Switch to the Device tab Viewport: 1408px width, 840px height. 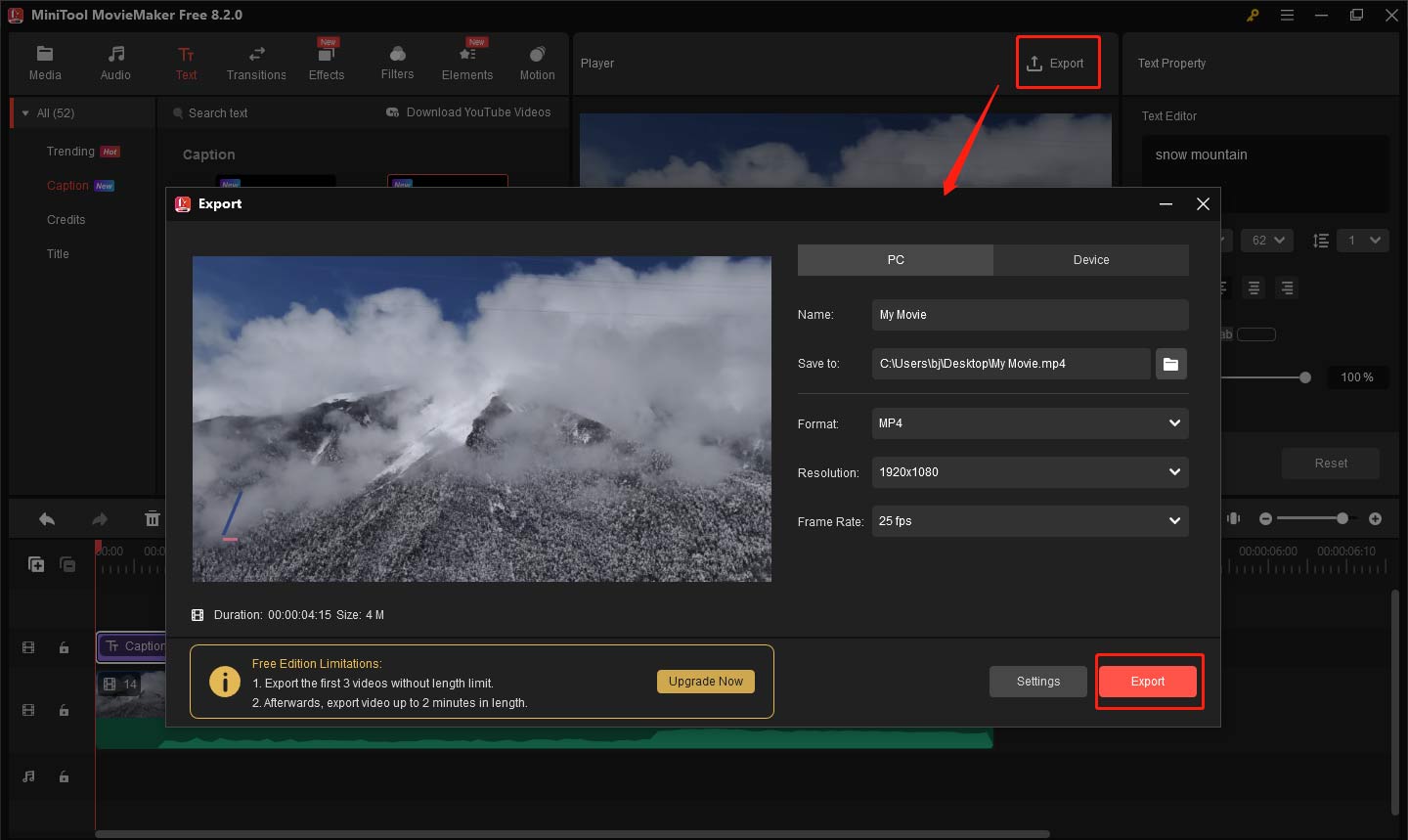click(x=1090, y=260)
